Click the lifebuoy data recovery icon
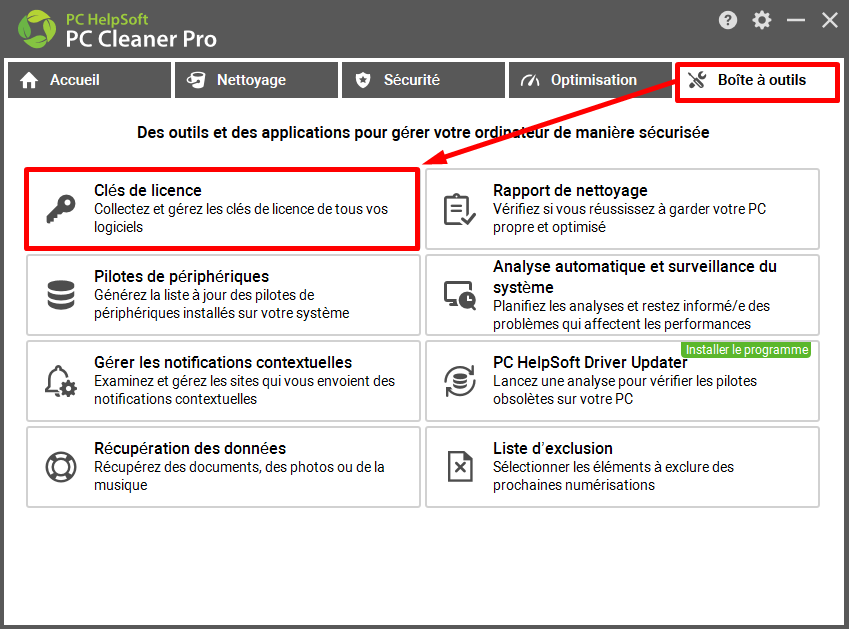The height and width of the screenshot is (629, 849). pos(61,467)
